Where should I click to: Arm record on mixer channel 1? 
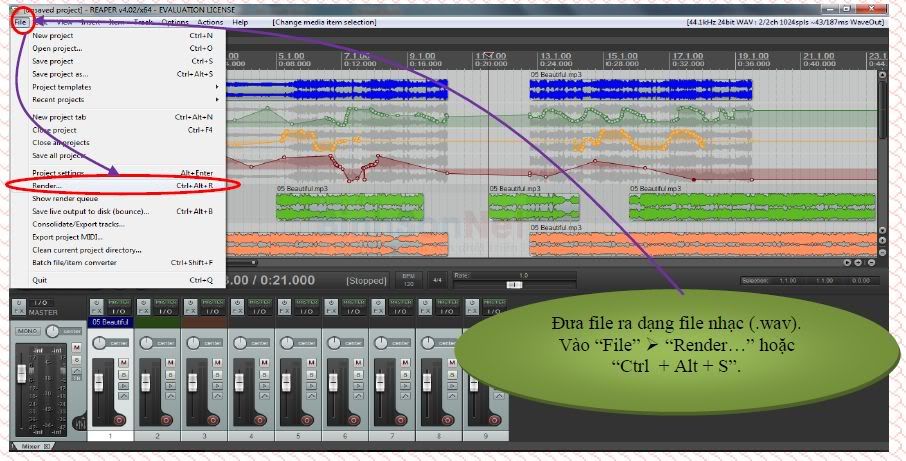[x=119, y=420]
